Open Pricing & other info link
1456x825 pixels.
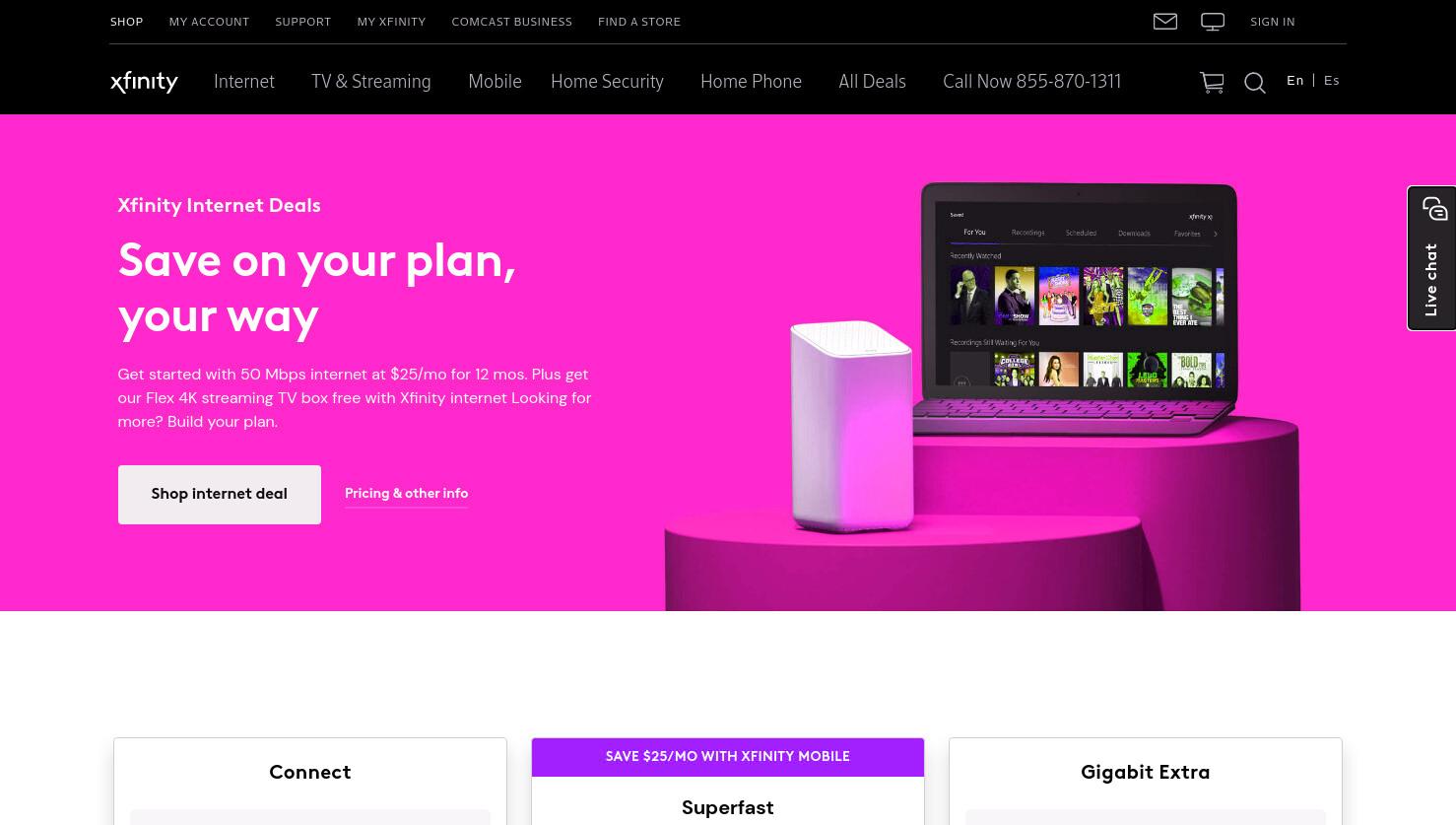pyautogui.click(x=406, y=493)
